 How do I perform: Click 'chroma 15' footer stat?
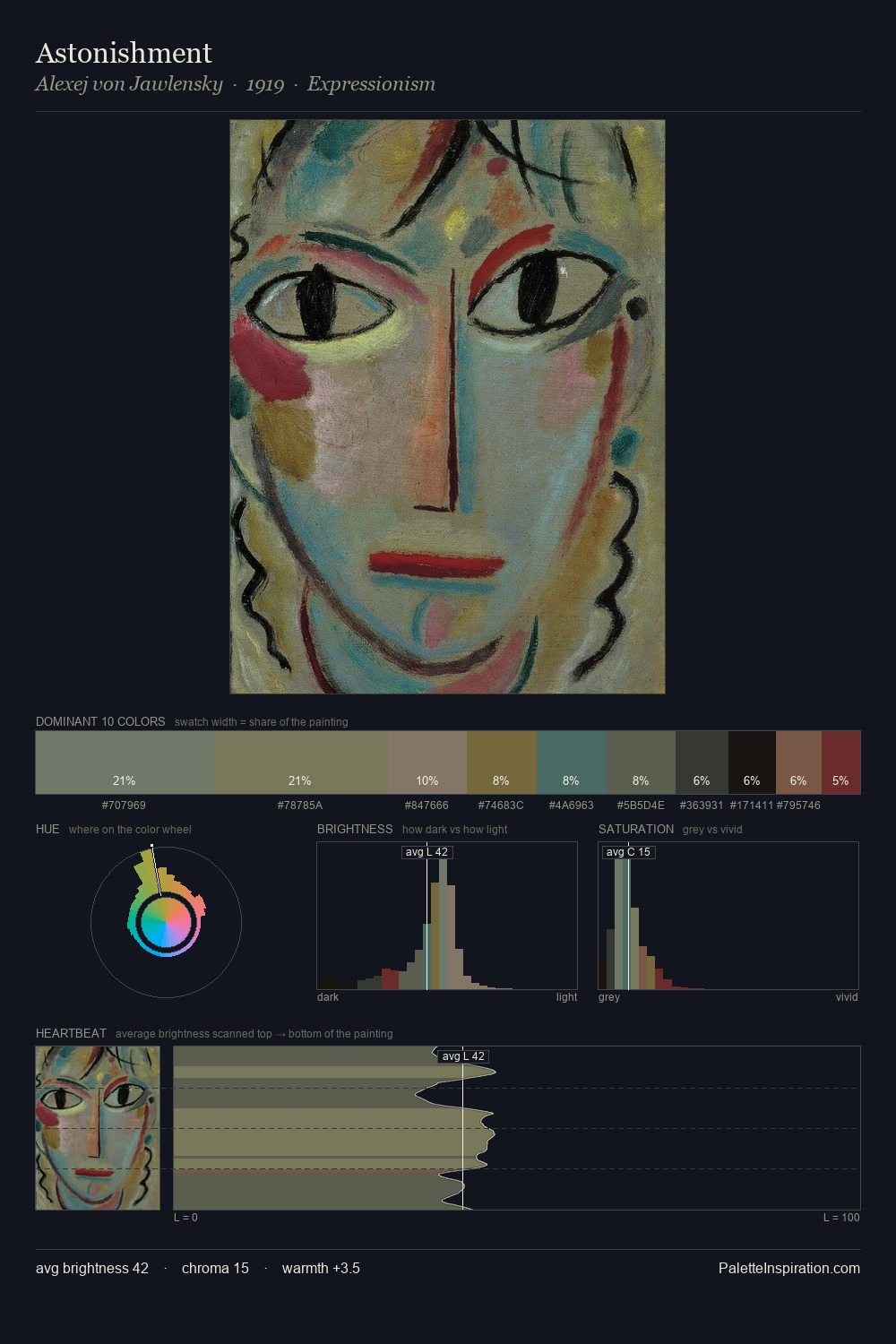(215, 1268)
